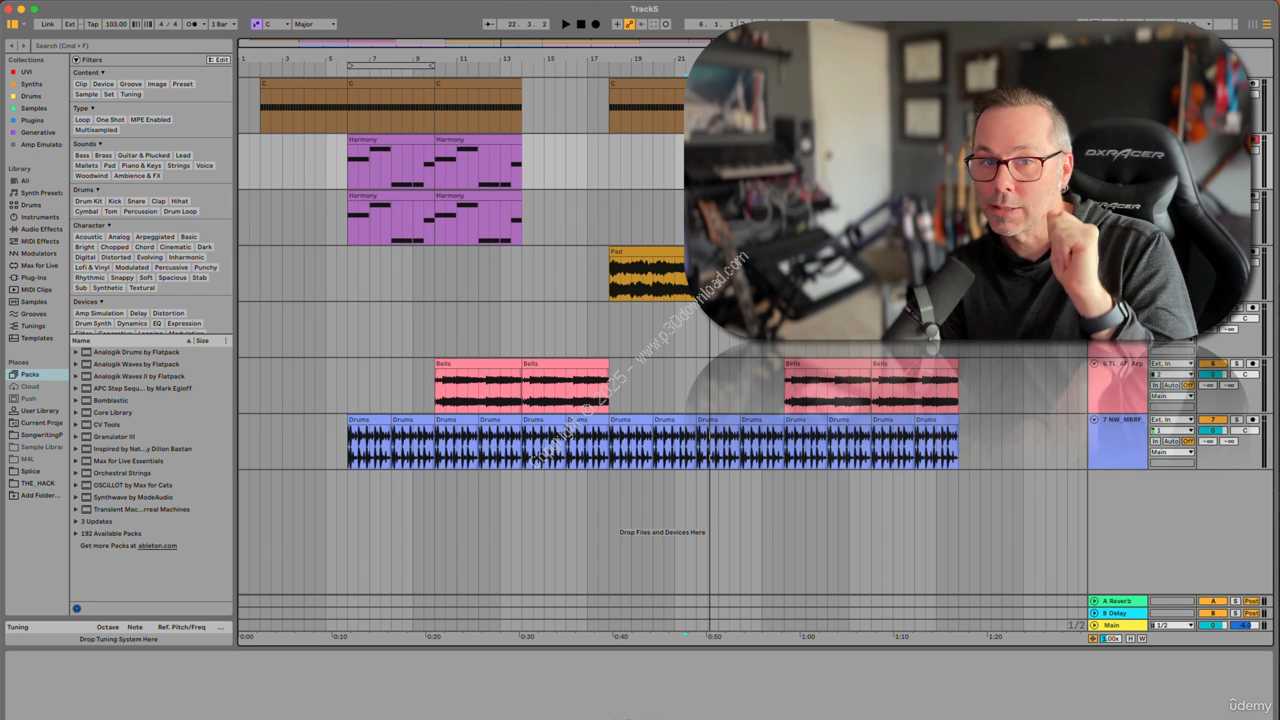Click the Capture MIDI icon
1280x720 pixels.
click(653, 24)
